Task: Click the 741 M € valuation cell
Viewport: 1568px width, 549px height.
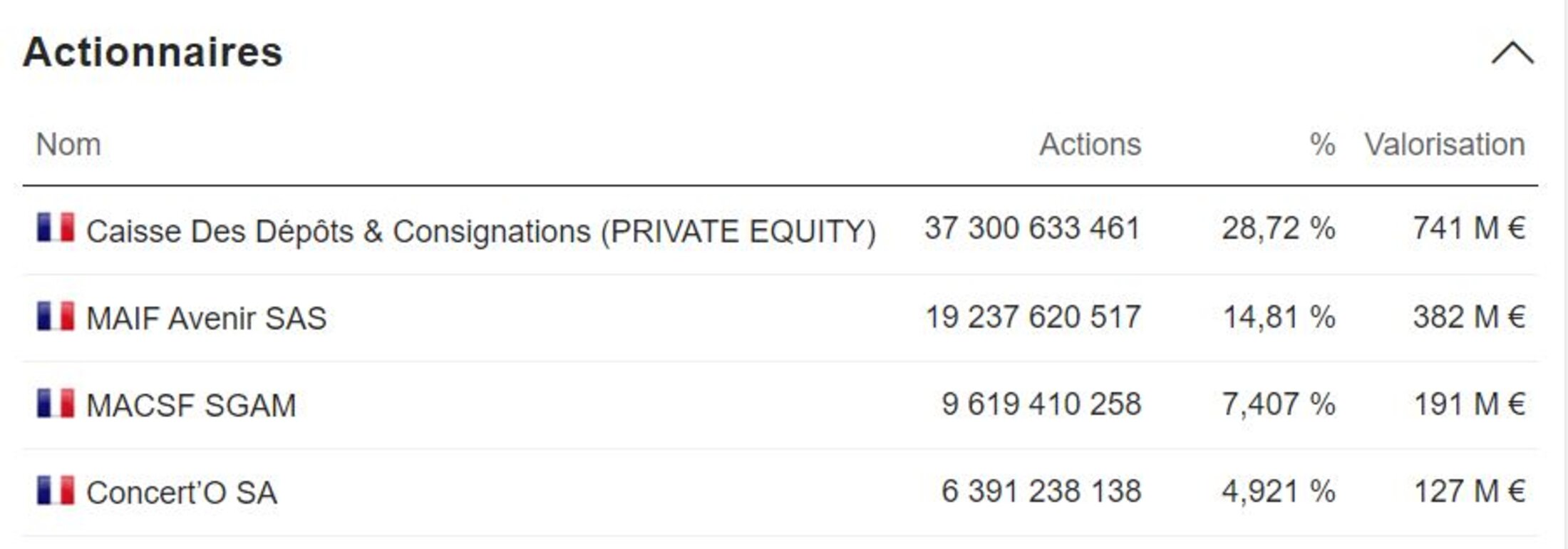Action: (1468, 229)
